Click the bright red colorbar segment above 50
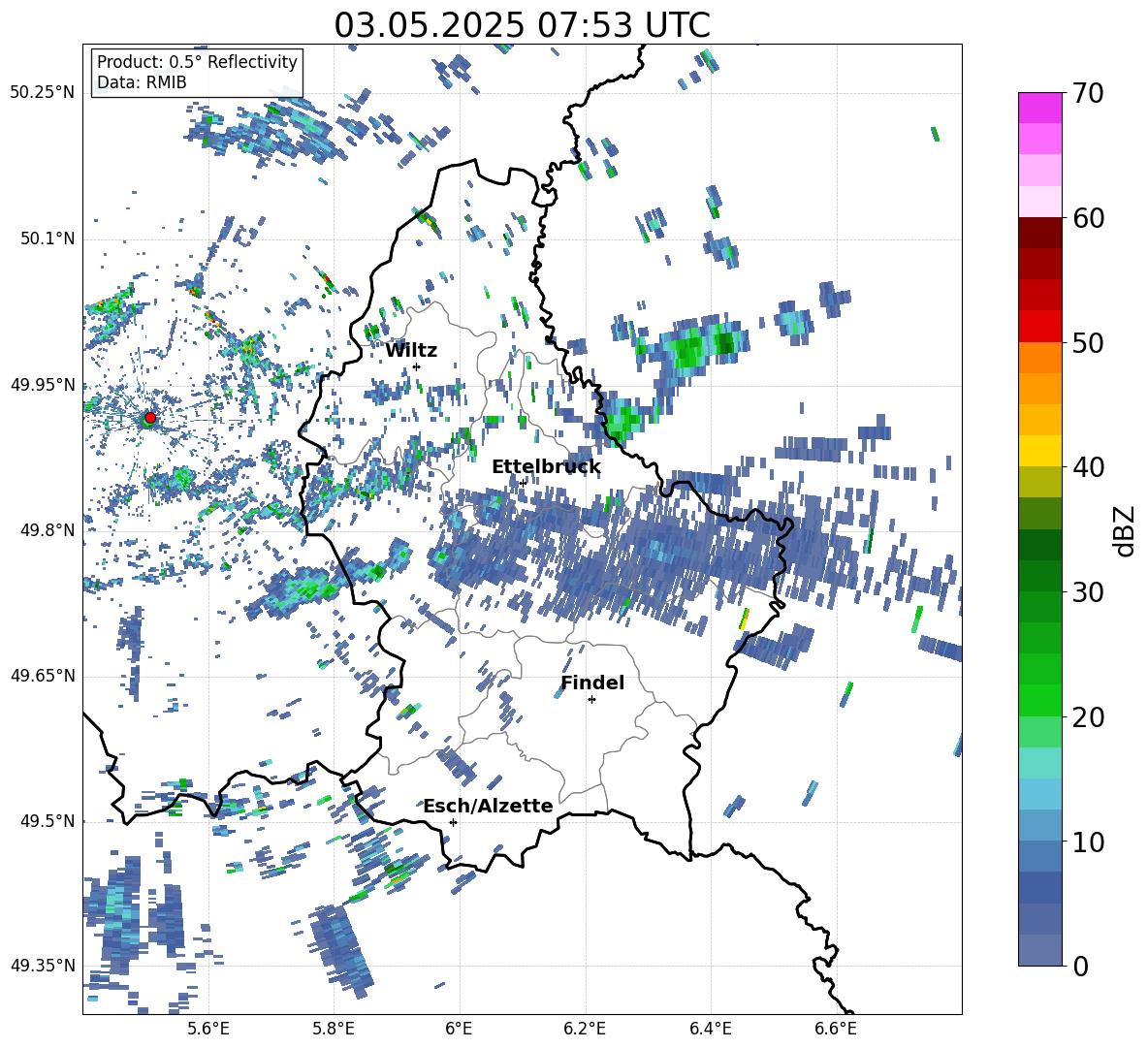The image size is (1148, 1048). point(1039,327)
